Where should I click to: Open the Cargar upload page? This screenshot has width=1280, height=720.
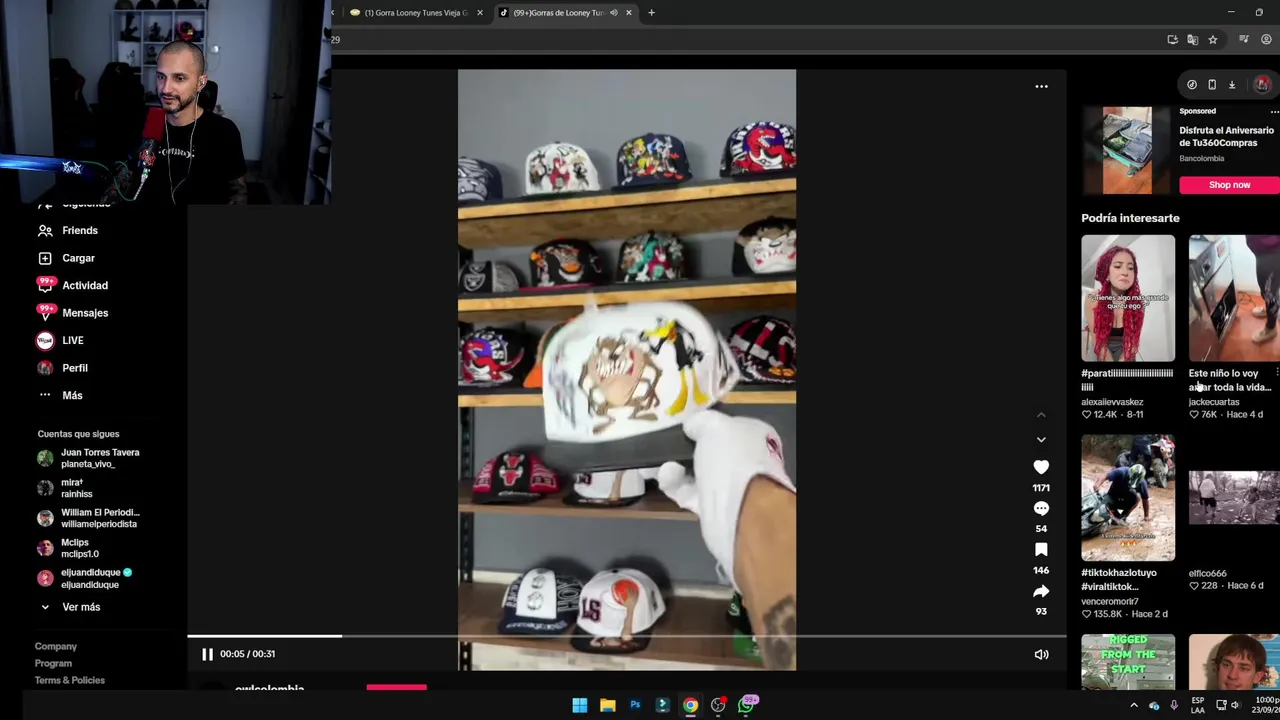66,258
